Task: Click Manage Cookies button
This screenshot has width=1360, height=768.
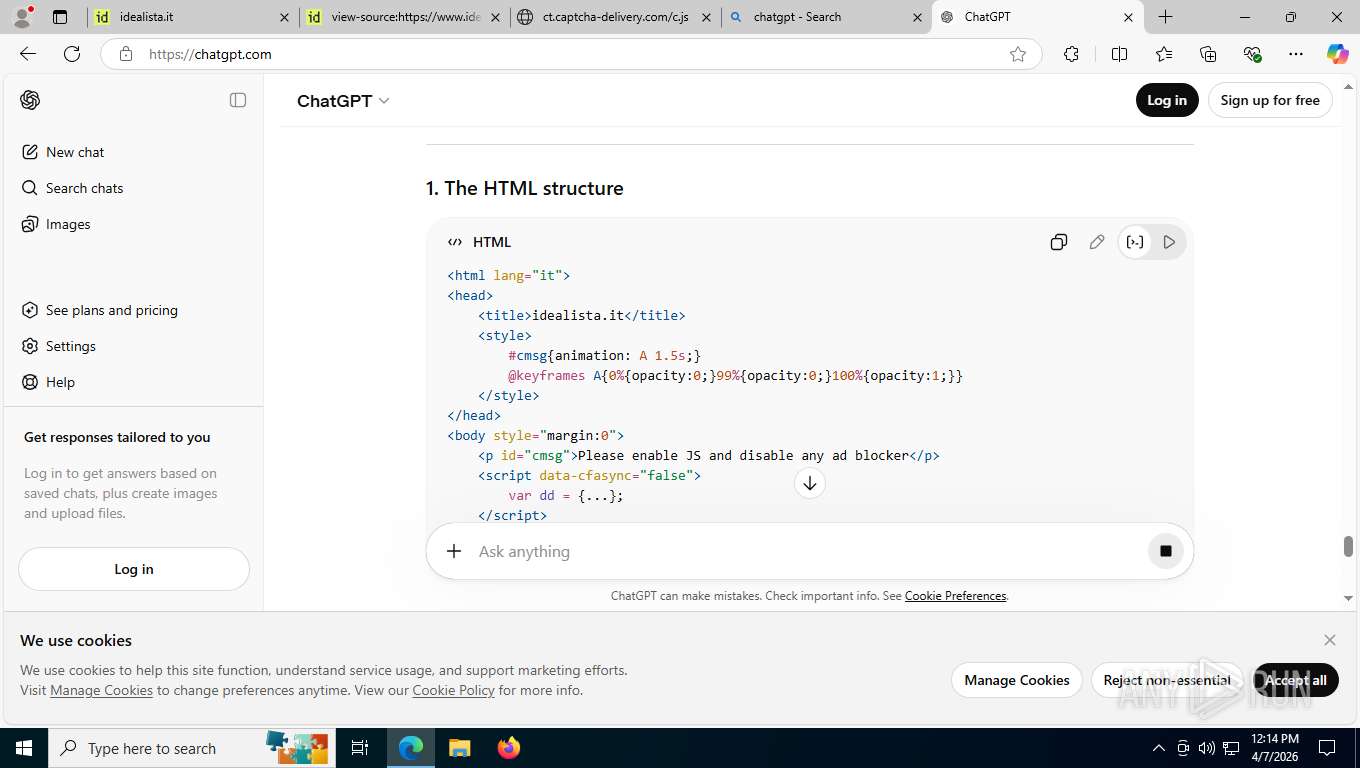Action: click(x=1017, y=680)
